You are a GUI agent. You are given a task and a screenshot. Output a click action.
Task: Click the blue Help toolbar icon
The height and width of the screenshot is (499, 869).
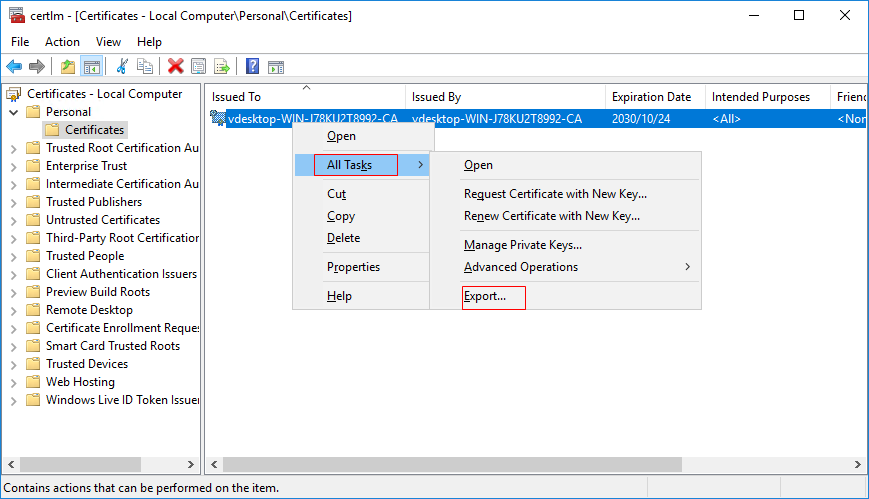253,67
